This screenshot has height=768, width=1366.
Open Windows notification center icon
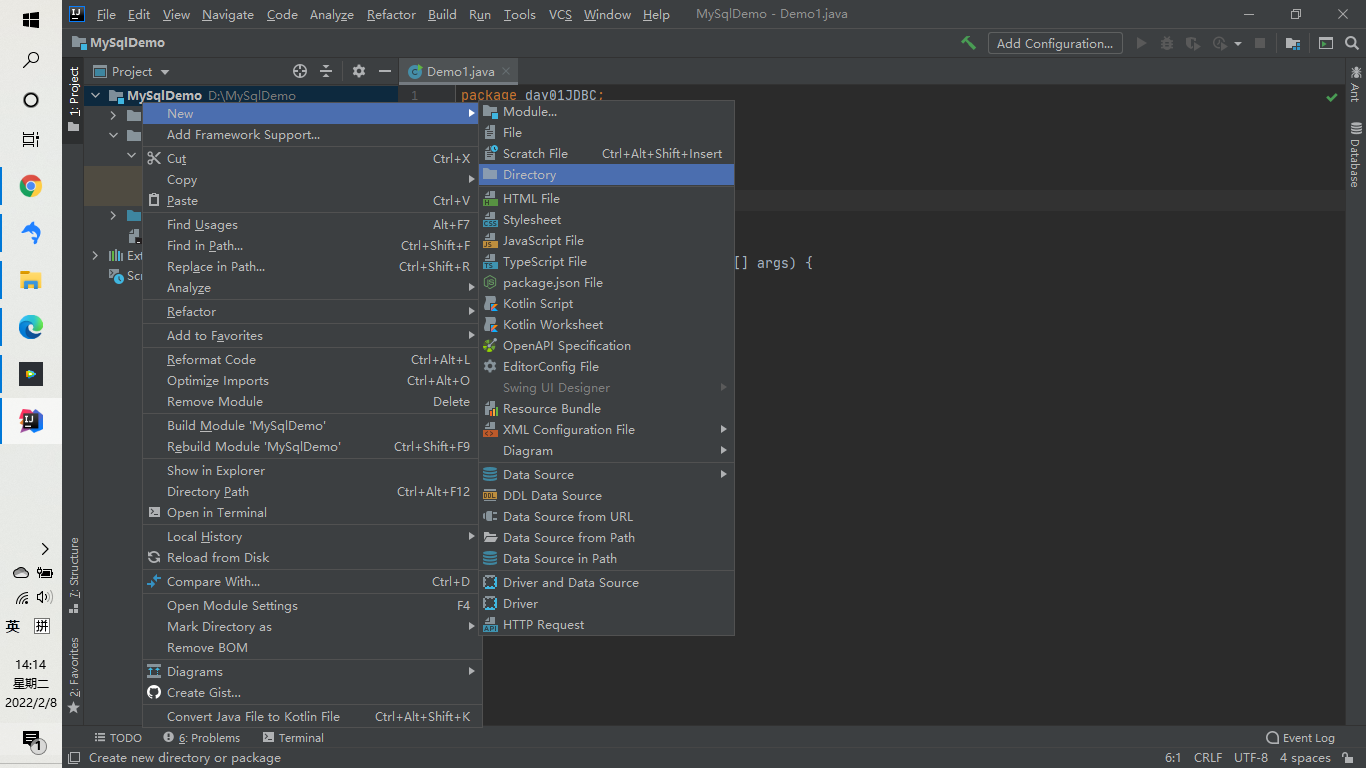coord(33,741)
